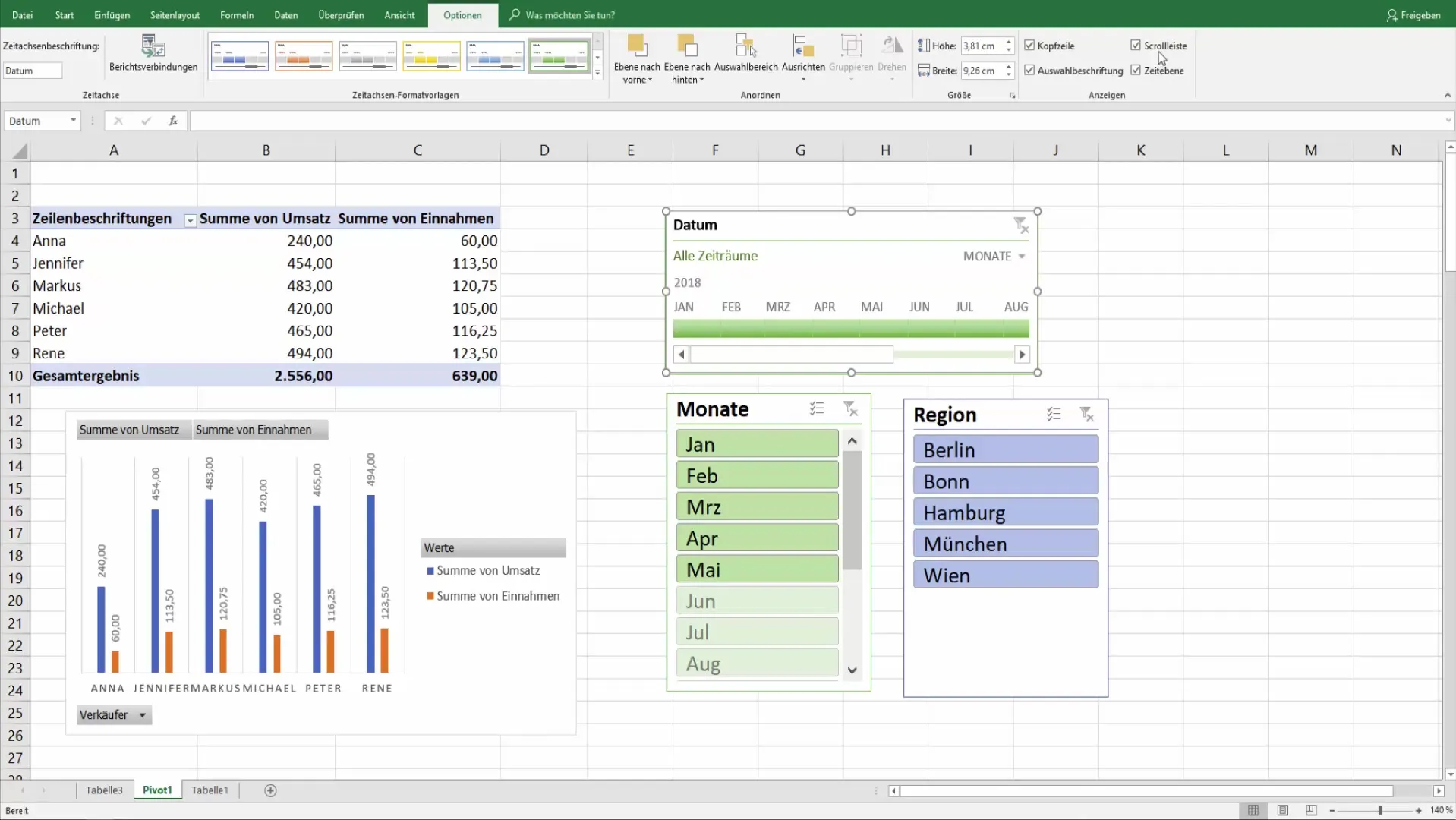
Task: Select Berlin in Region slicer
Action: tap(1006, 449)
